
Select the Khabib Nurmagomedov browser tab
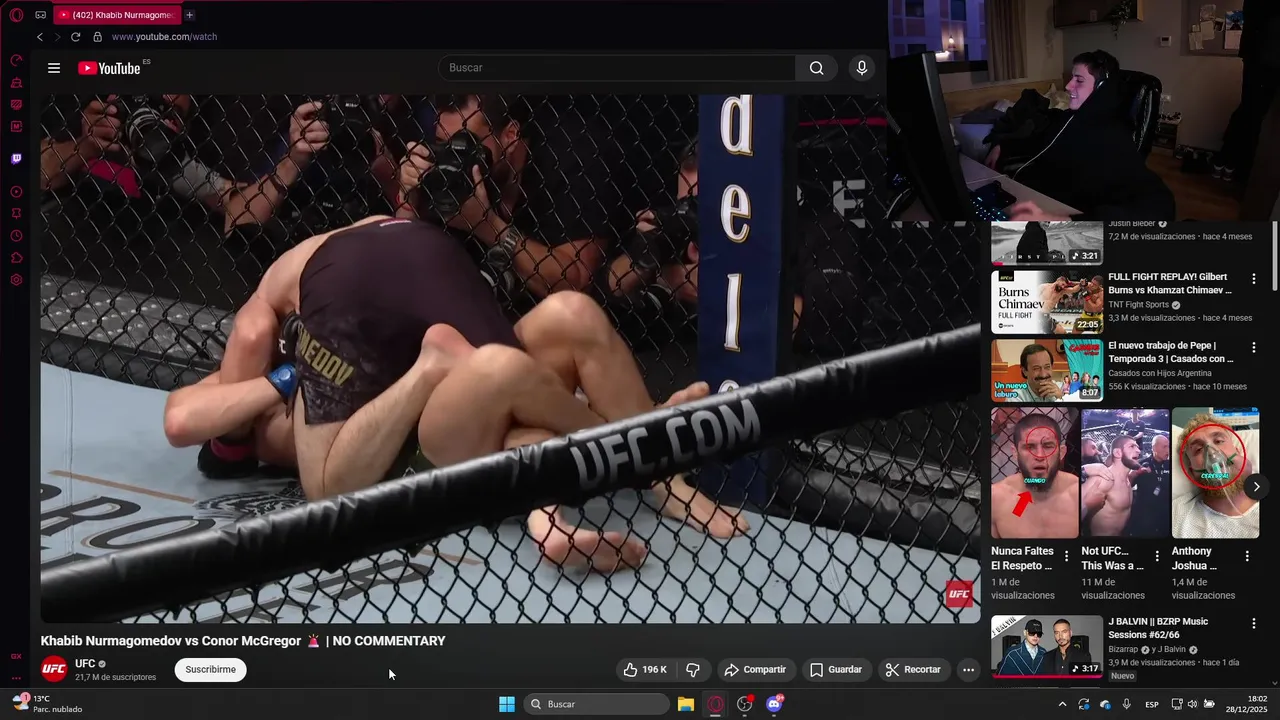116,15
